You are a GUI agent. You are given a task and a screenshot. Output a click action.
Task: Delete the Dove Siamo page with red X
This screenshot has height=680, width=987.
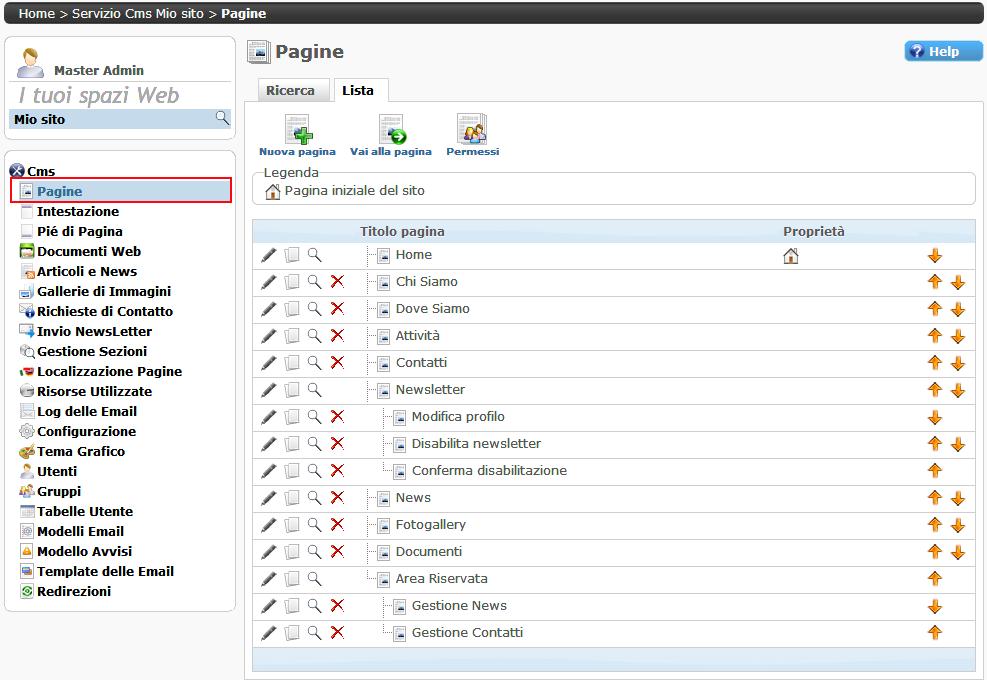click(337, 309)
